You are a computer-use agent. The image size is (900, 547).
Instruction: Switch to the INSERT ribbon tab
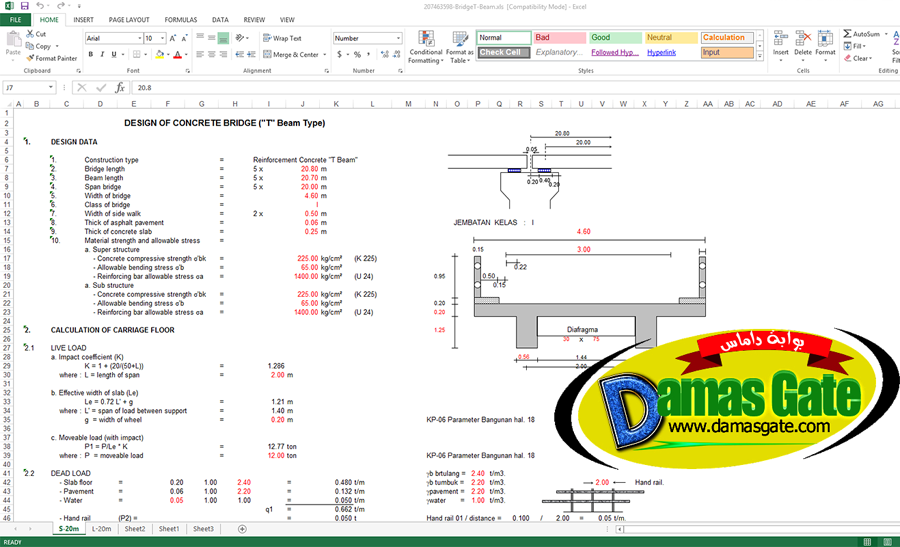point(83,20)
